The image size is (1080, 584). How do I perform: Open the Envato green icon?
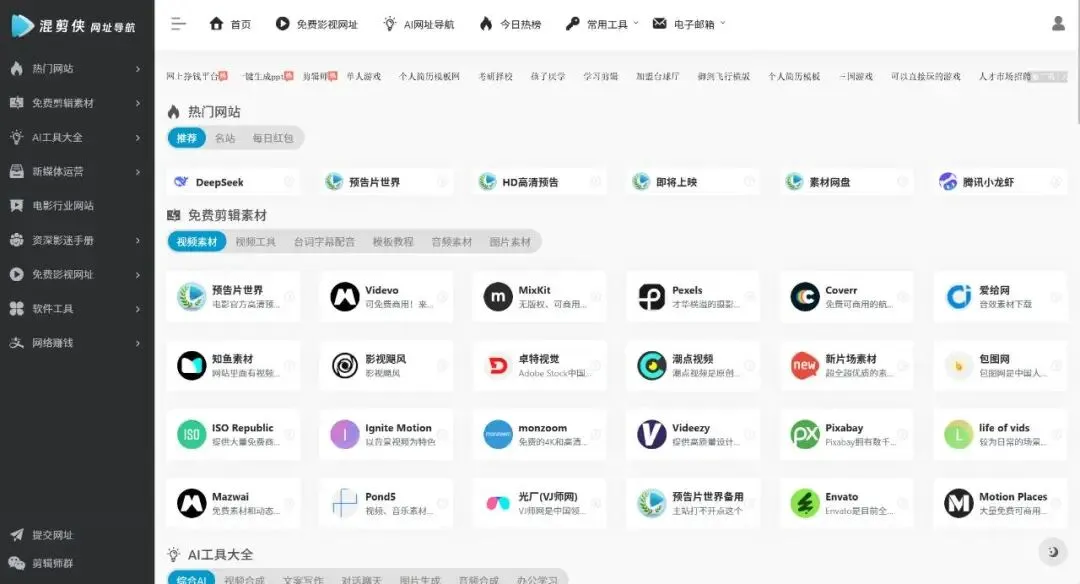(804, 503)
